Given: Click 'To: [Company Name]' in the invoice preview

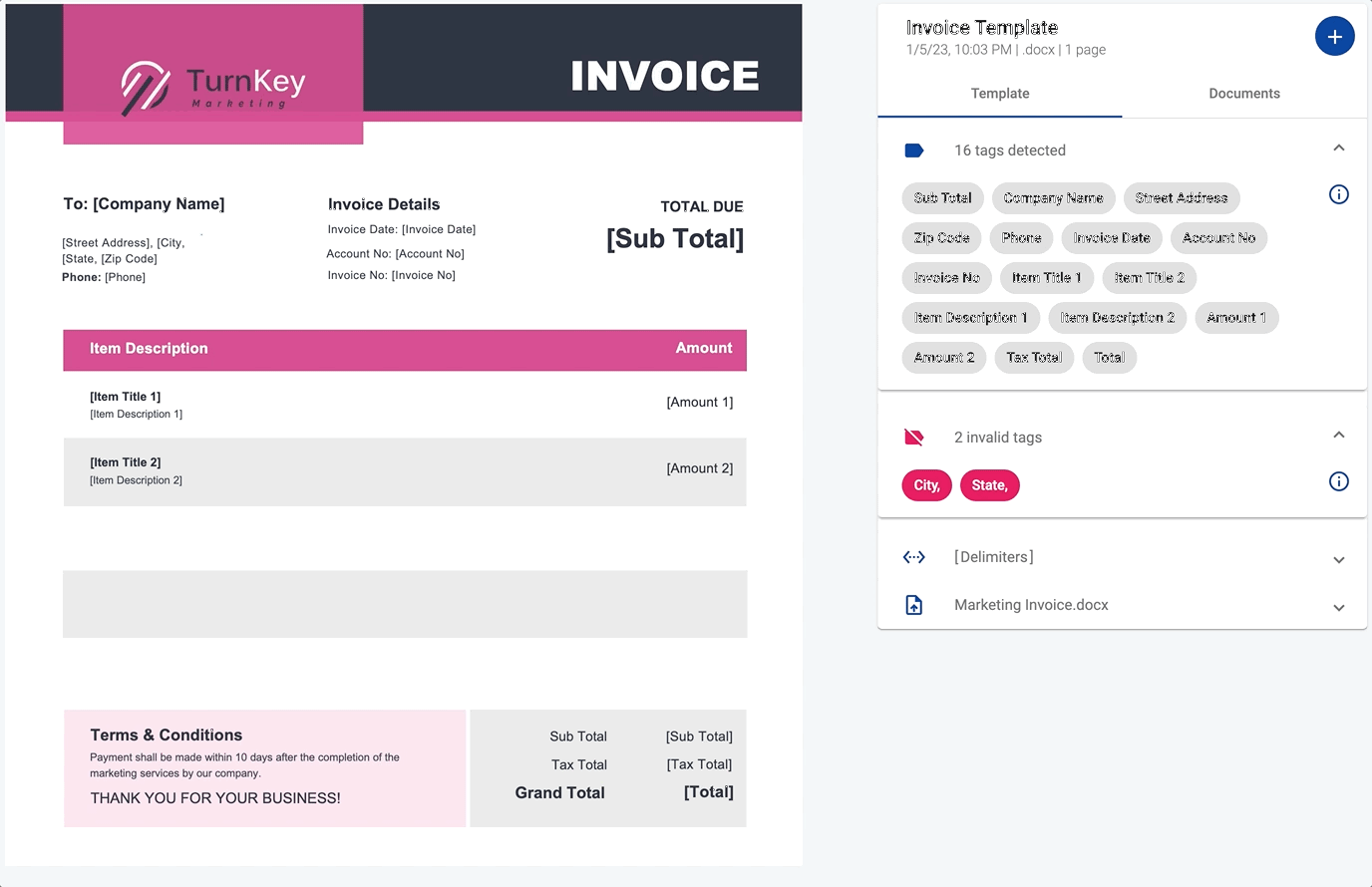Looking at the screenshot, I should click(x=144, y=204).
